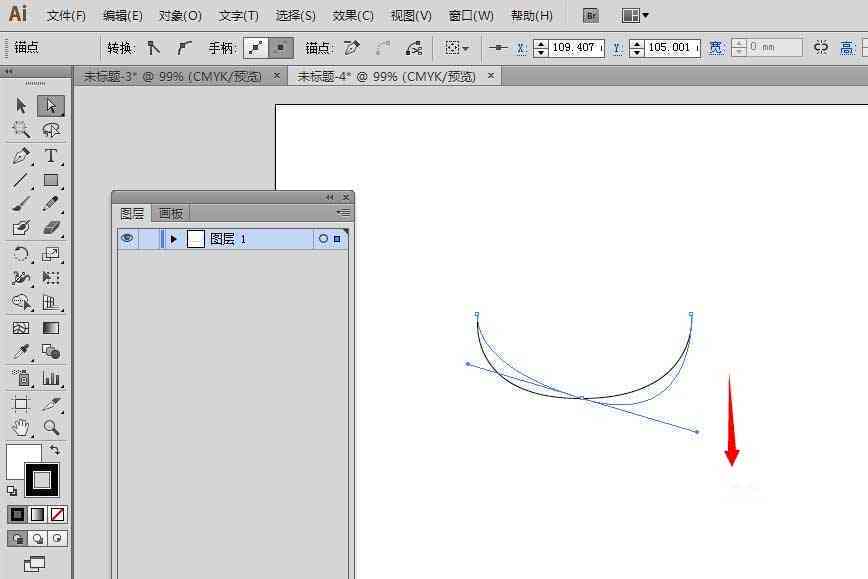Choose the Magic Wand tool
The height and width of the screenshot is (579, 868).
pos(21,130)
